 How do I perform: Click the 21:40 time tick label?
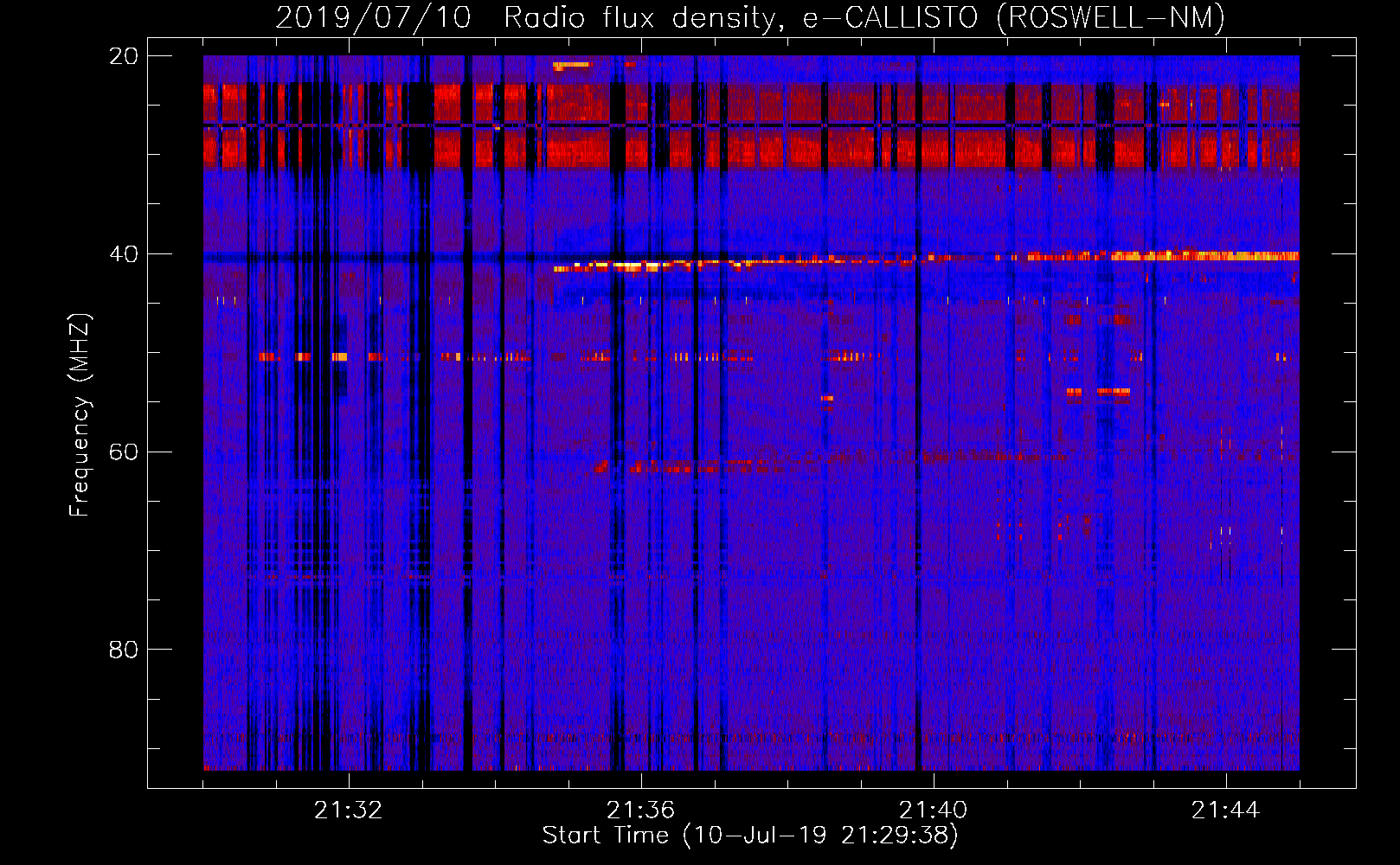tap(933, 811)
